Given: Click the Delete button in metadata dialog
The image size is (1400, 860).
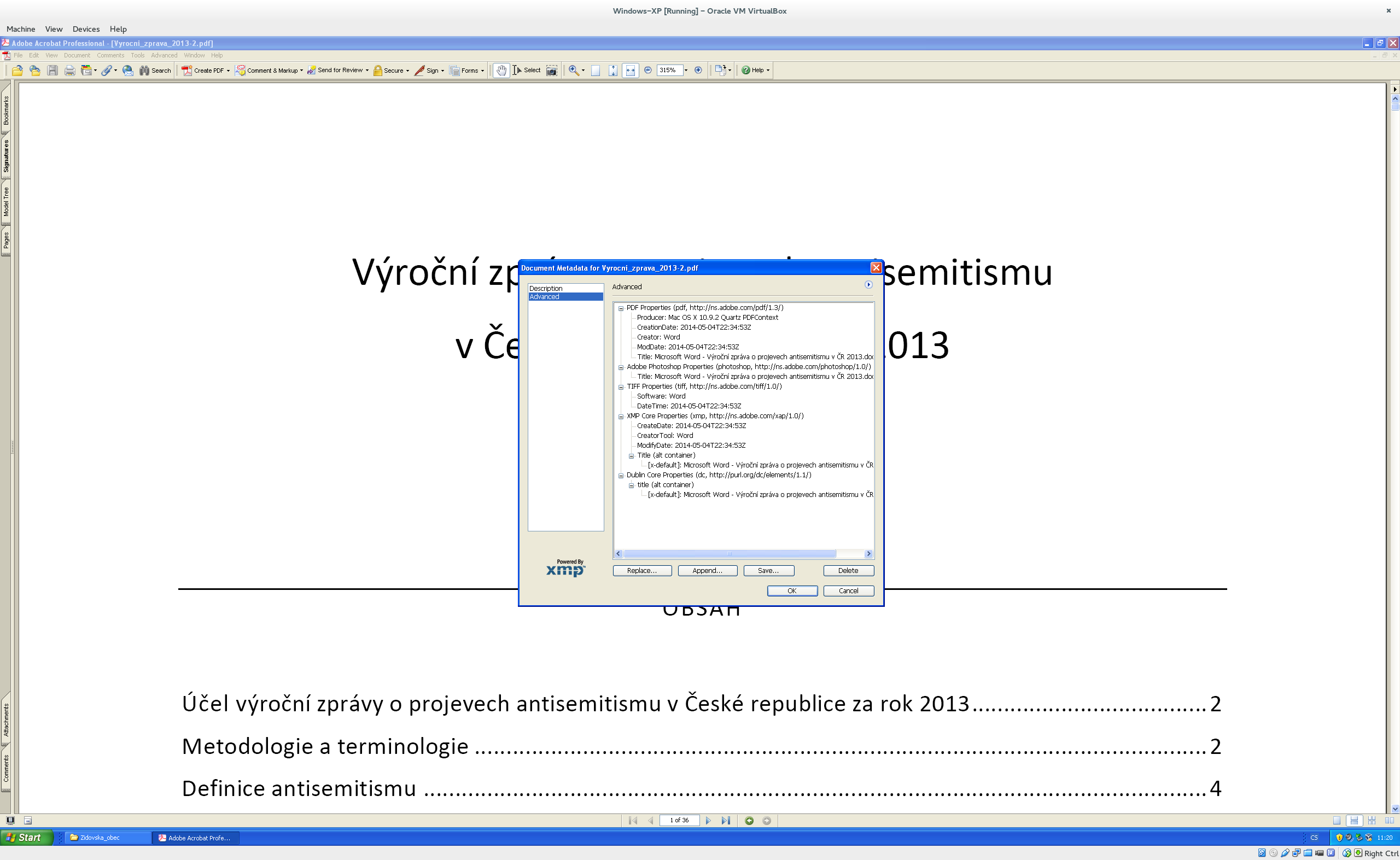Looking at the screenshot, I should point(848,570).
